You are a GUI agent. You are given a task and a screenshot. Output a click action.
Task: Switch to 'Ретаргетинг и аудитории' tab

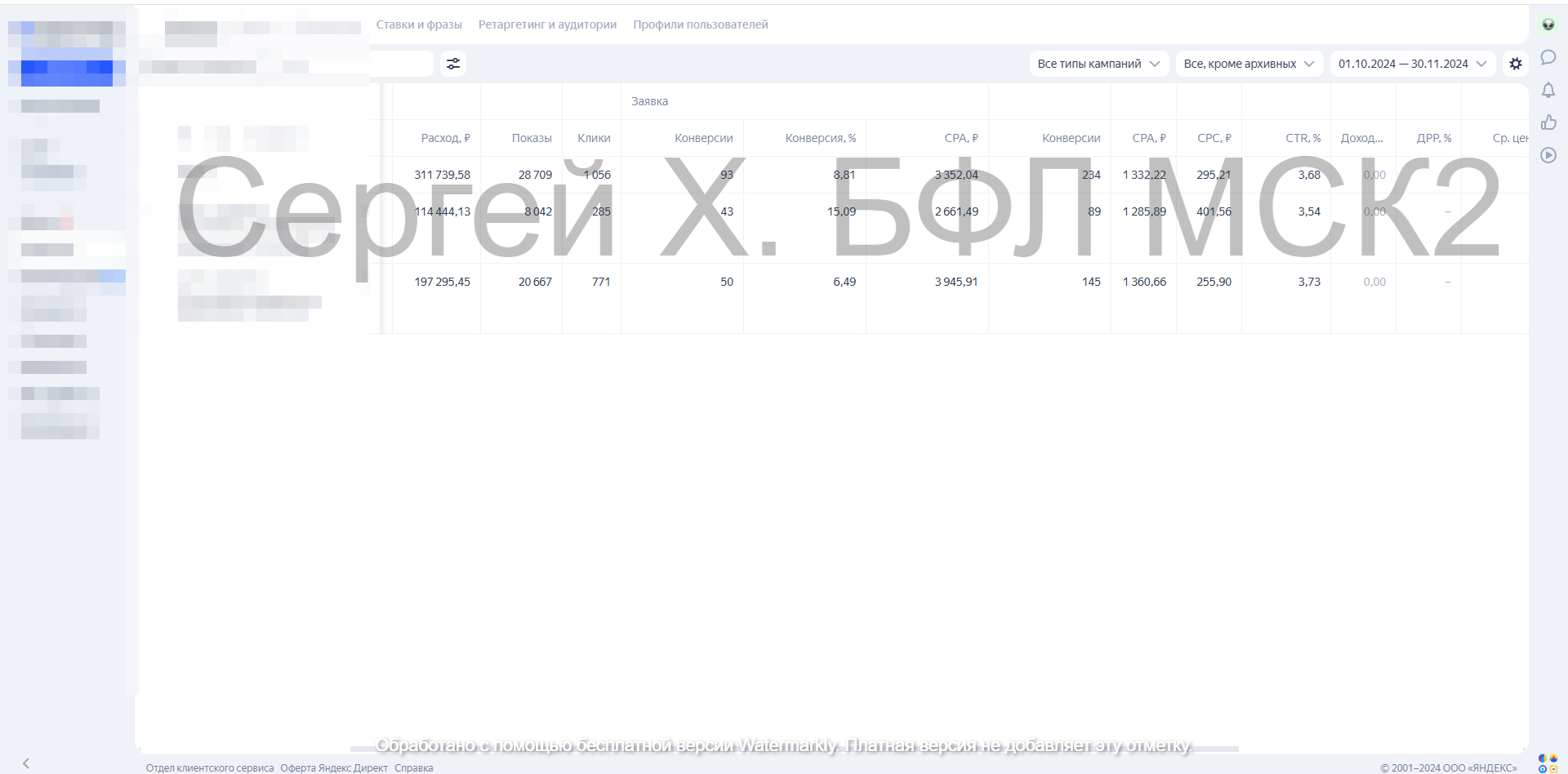pyautogui.click(x=547, y=24)
